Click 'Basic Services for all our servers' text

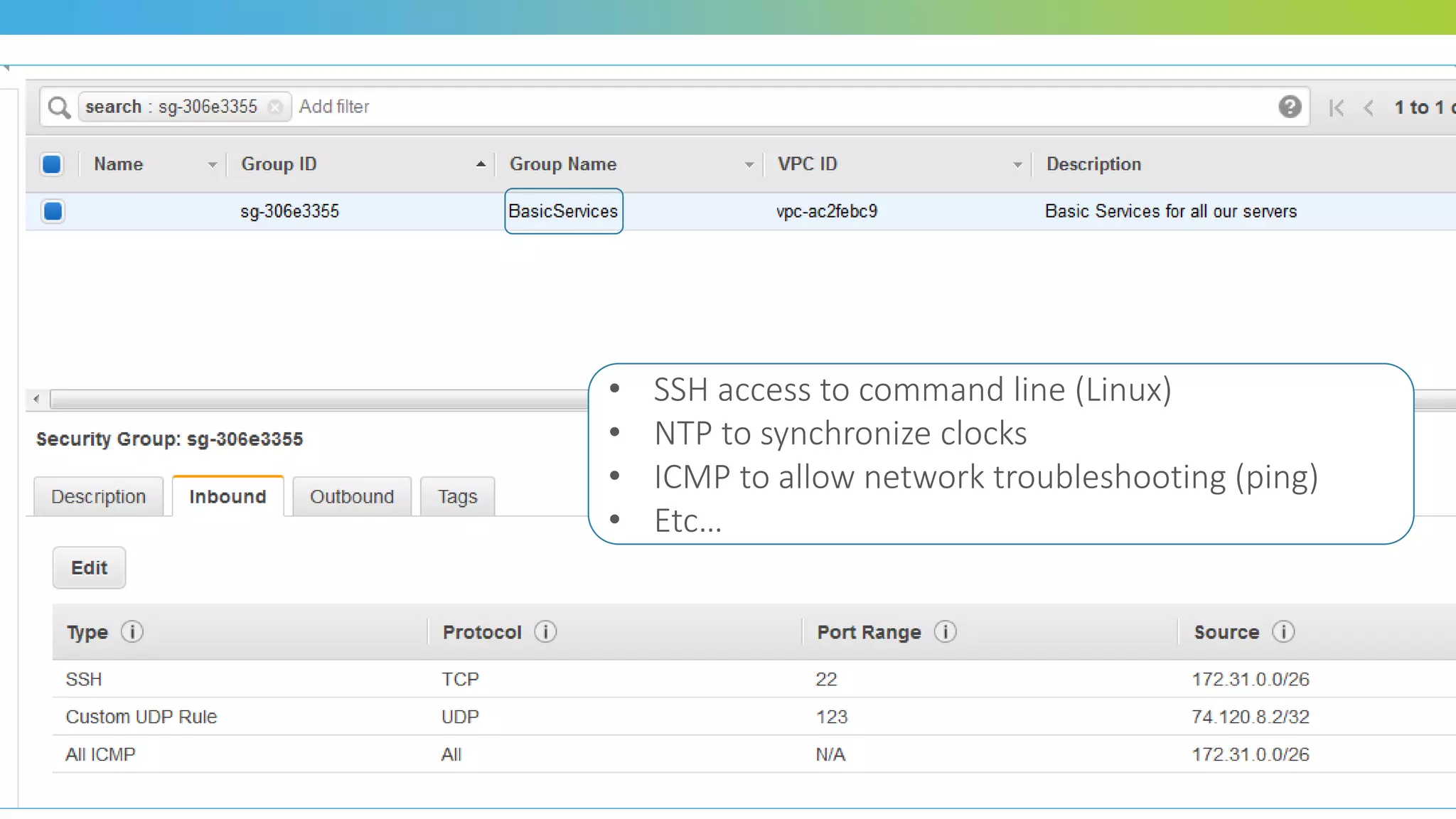click(x=1171, y=211)
